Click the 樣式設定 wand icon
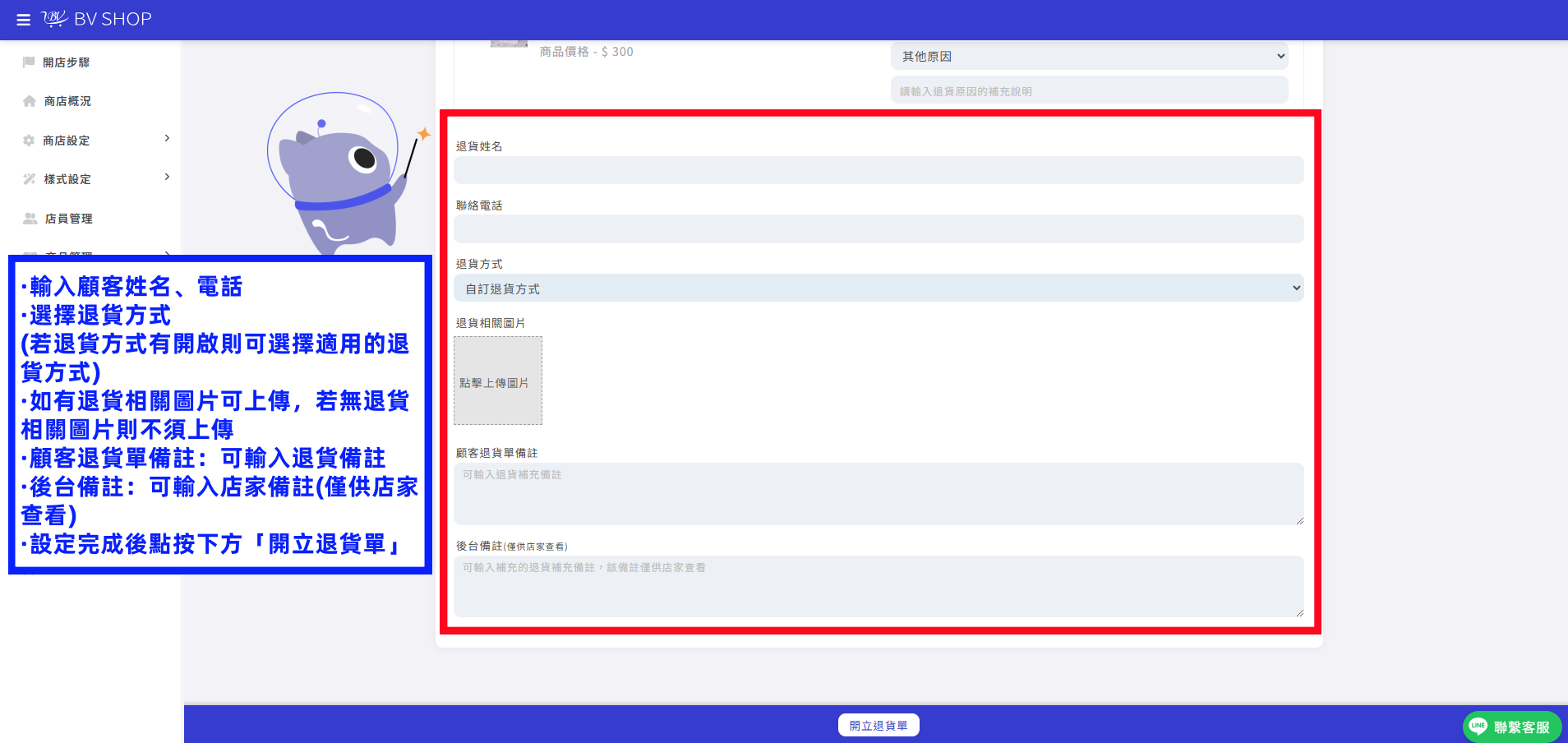This screenshot has width=1568, height=743. tap(30, 179)
